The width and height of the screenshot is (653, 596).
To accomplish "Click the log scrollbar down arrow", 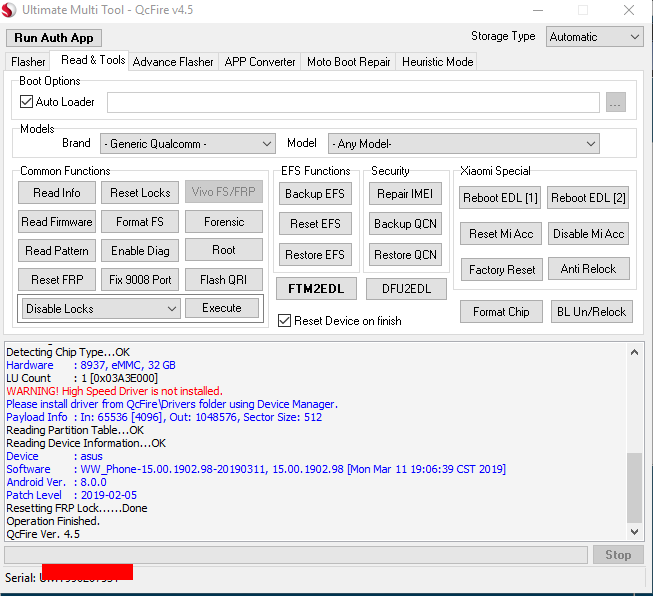I will coord(634,532).
